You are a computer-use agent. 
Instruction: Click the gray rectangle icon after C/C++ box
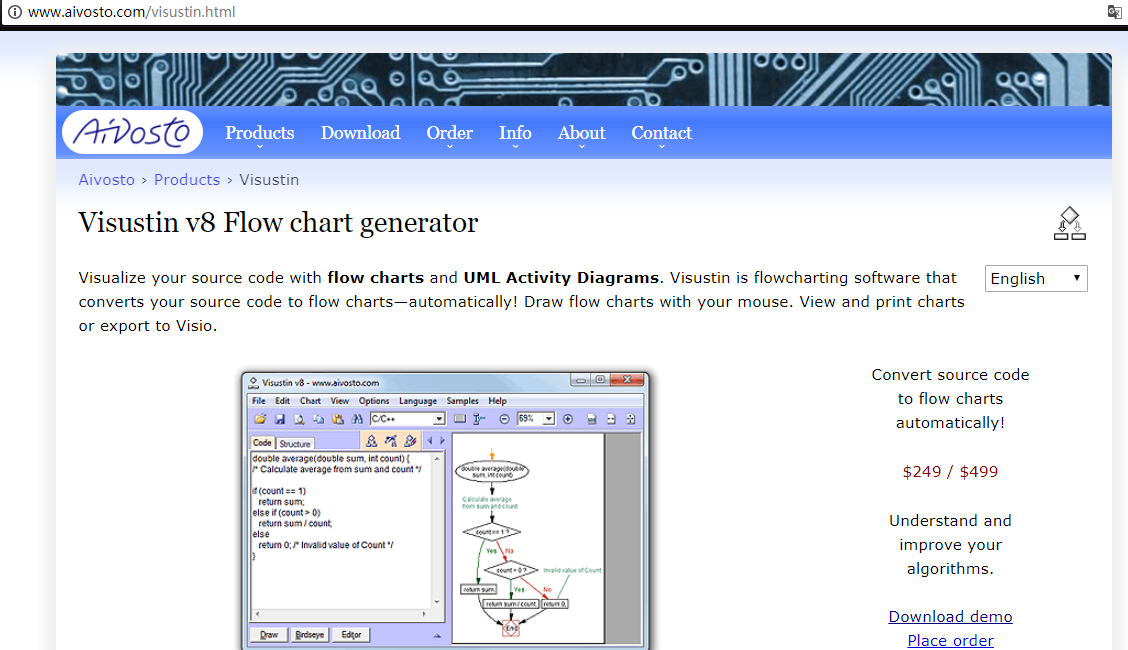pyautogui.click(x=460, y=419)
